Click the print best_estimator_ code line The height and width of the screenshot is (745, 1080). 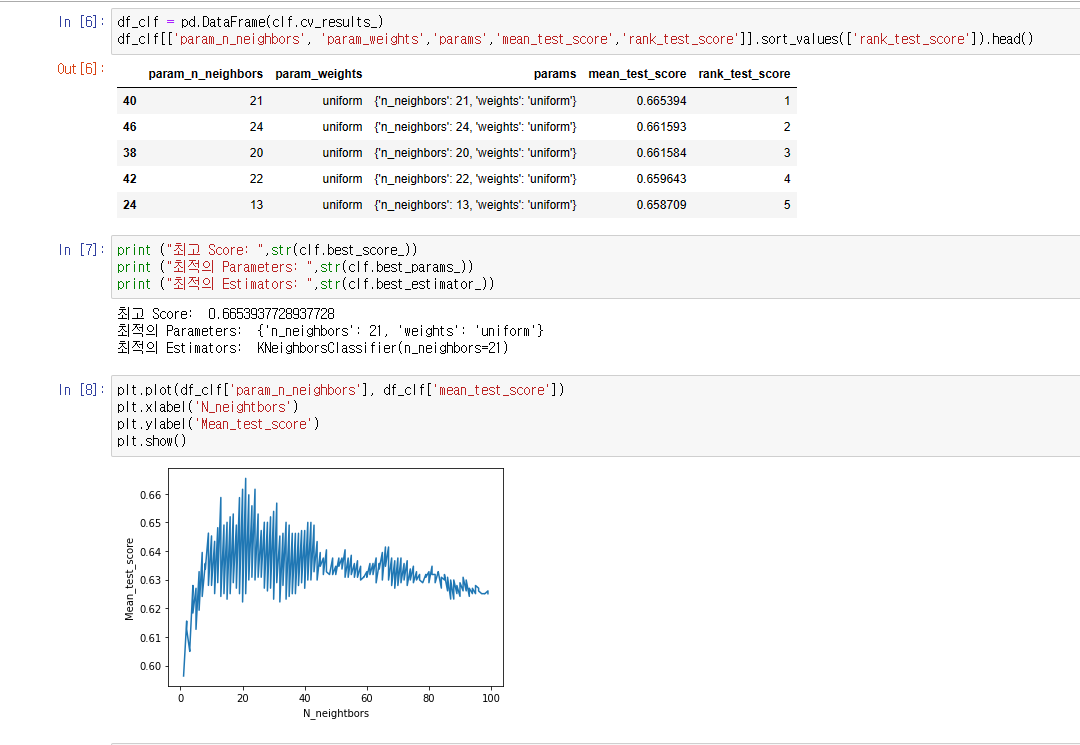(305, 284)
